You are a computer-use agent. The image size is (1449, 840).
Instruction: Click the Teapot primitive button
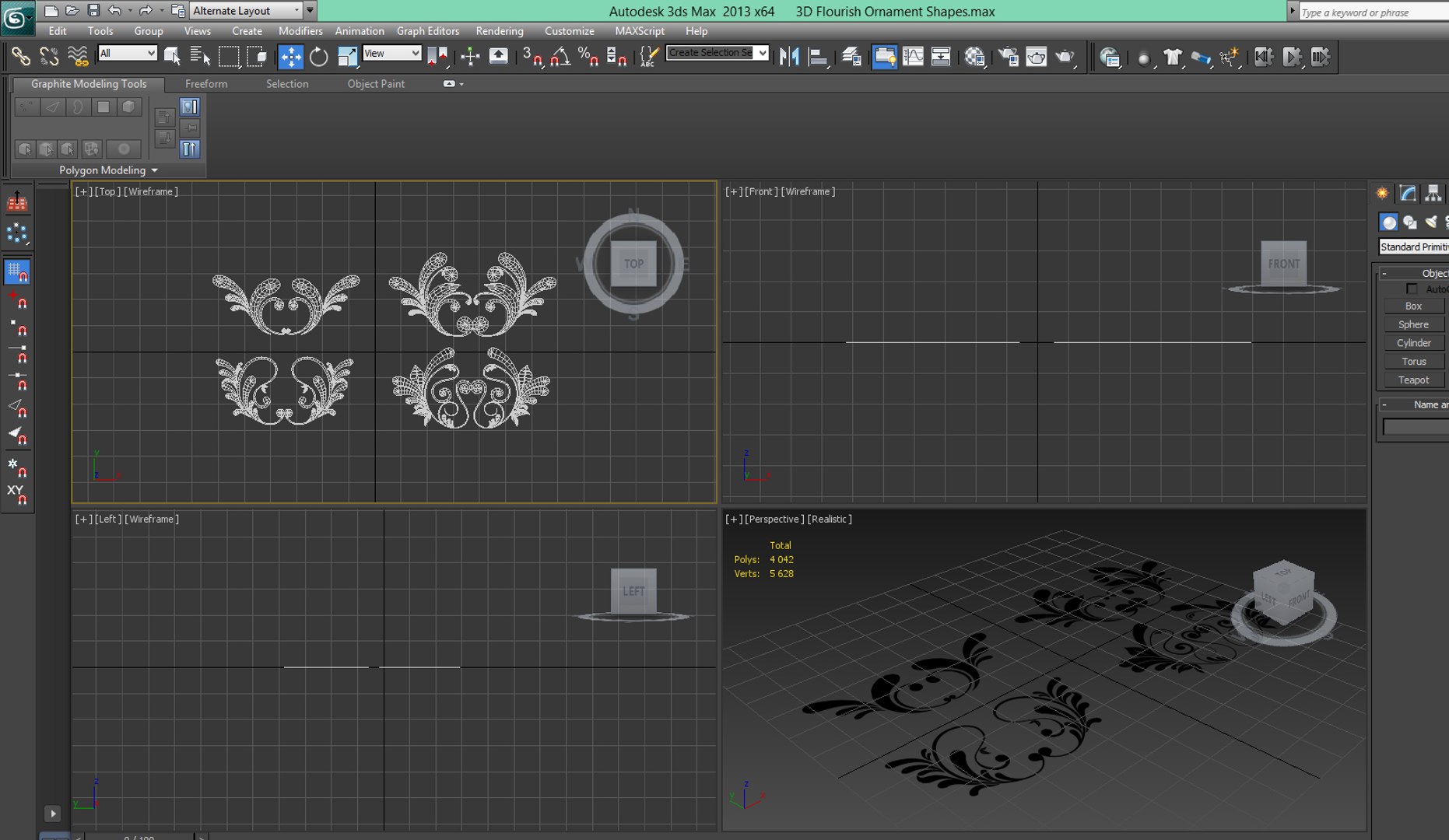click(1413, 380)
